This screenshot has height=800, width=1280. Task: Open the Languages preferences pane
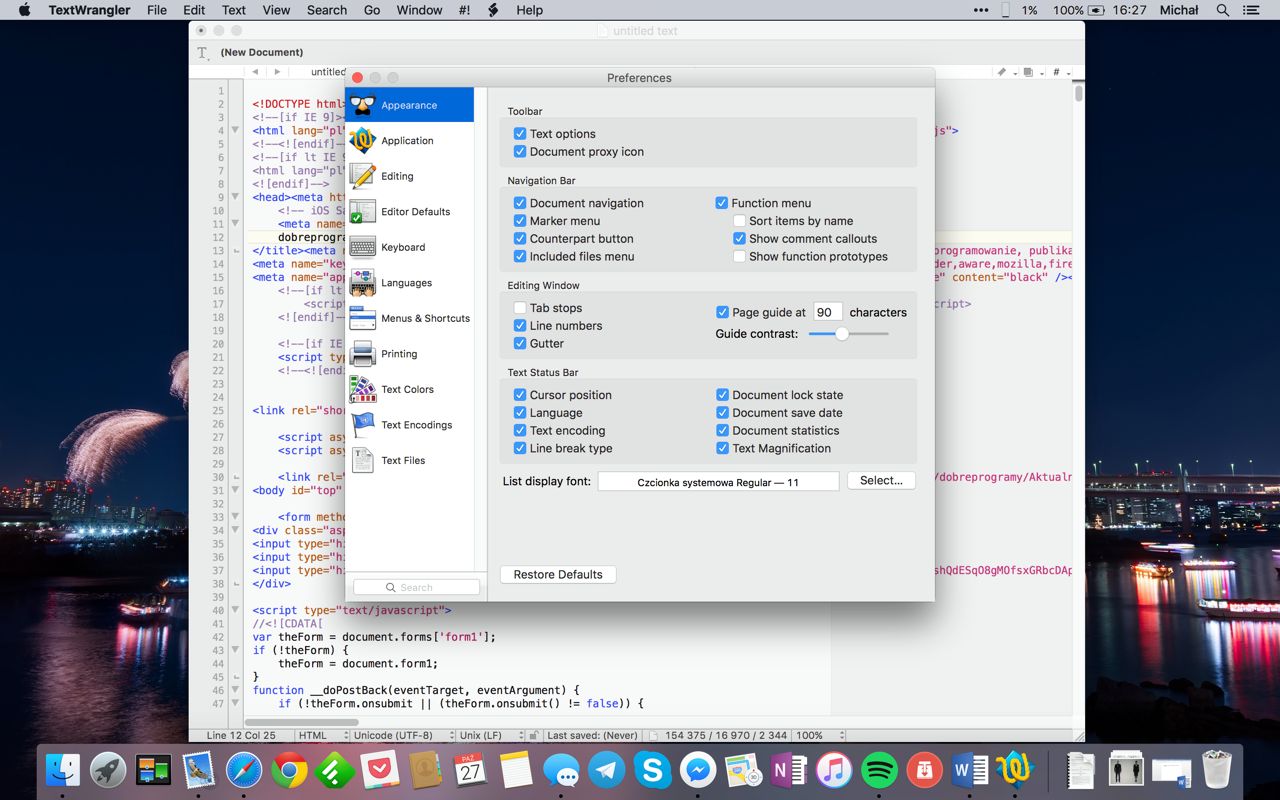409,283
